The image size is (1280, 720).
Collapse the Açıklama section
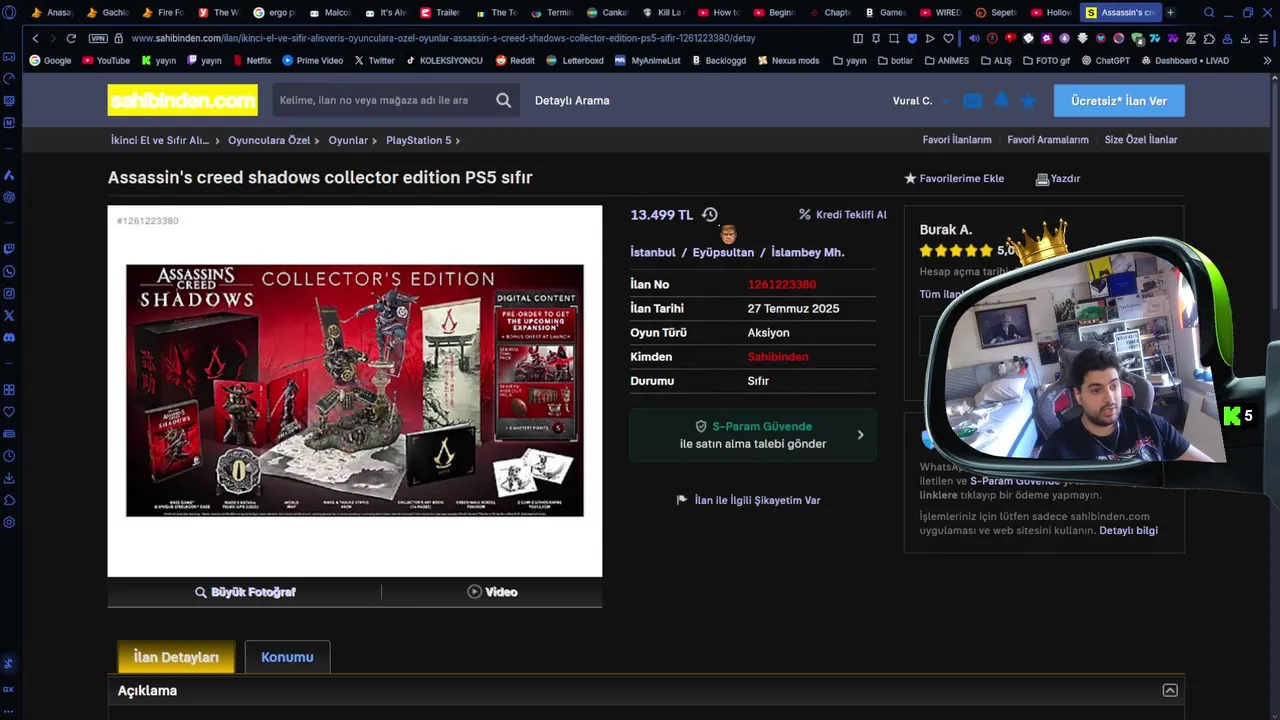click(x=1170, y=690)
